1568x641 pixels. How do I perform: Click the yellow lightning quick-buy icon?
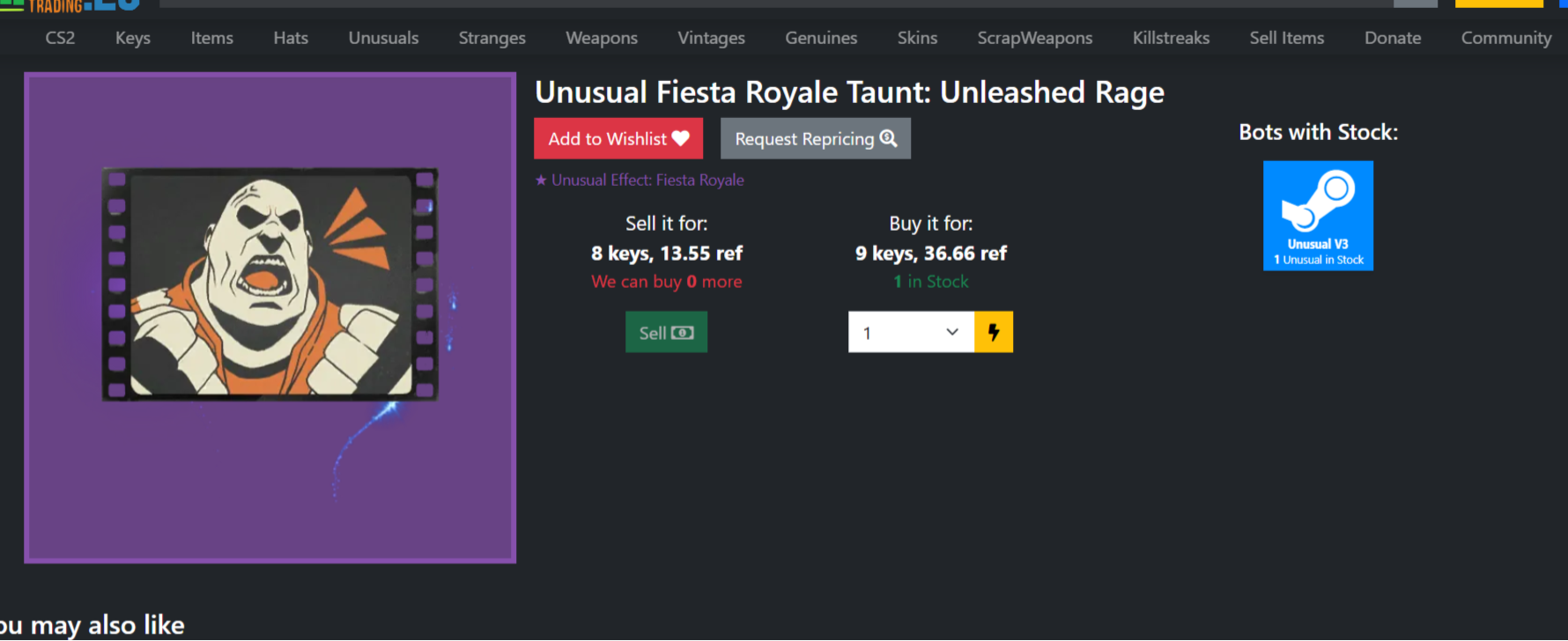pyautogui.click(x=994, y=332)
